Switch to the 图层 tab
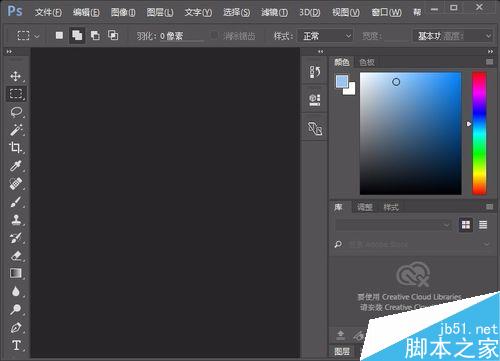The image size is (500, 361). (342, 351)
